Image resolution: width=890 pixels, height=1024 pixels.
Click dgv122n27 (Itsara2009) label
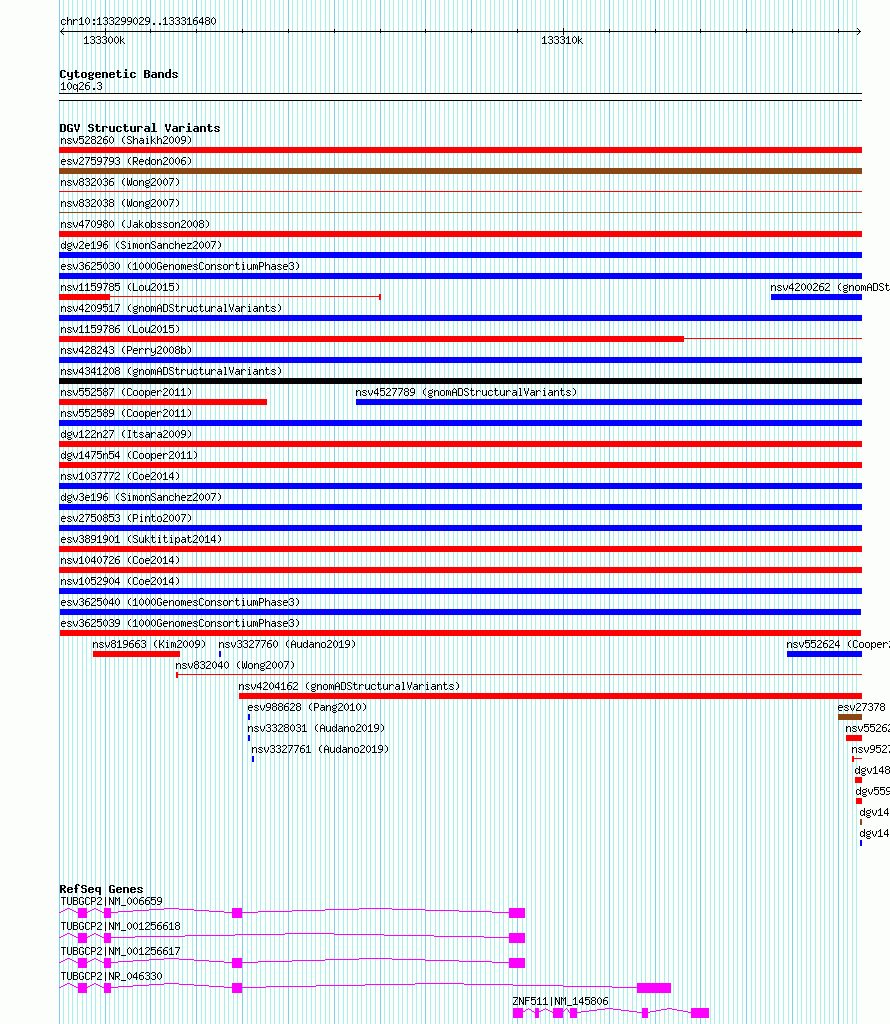[126, 434]
